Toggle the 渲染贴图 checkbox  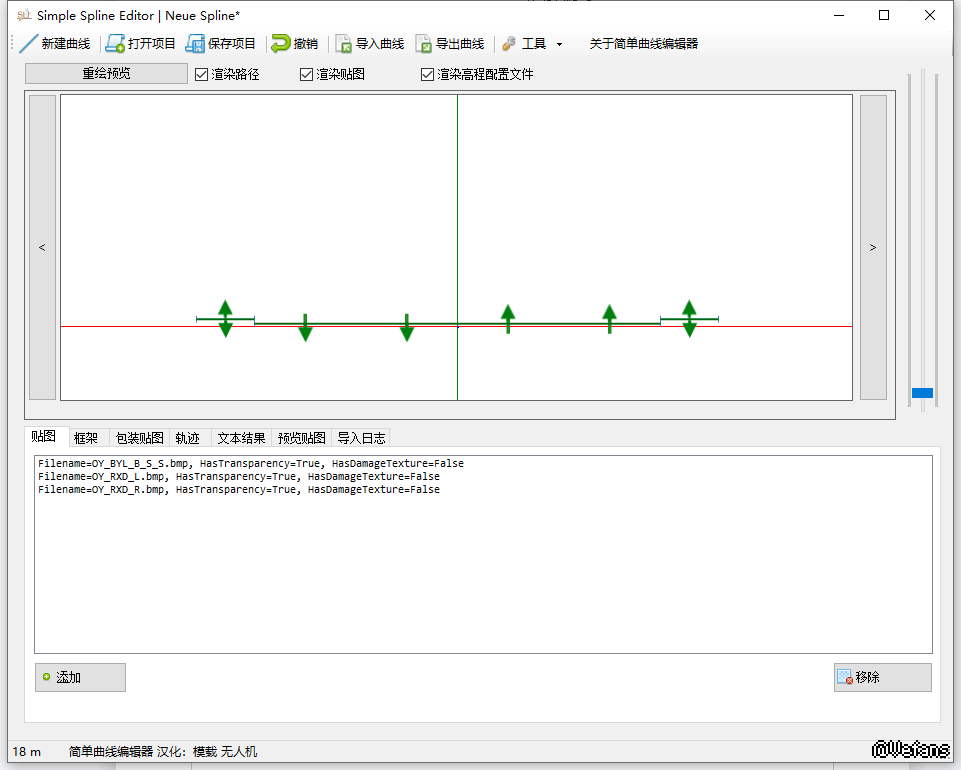(307, 75)
